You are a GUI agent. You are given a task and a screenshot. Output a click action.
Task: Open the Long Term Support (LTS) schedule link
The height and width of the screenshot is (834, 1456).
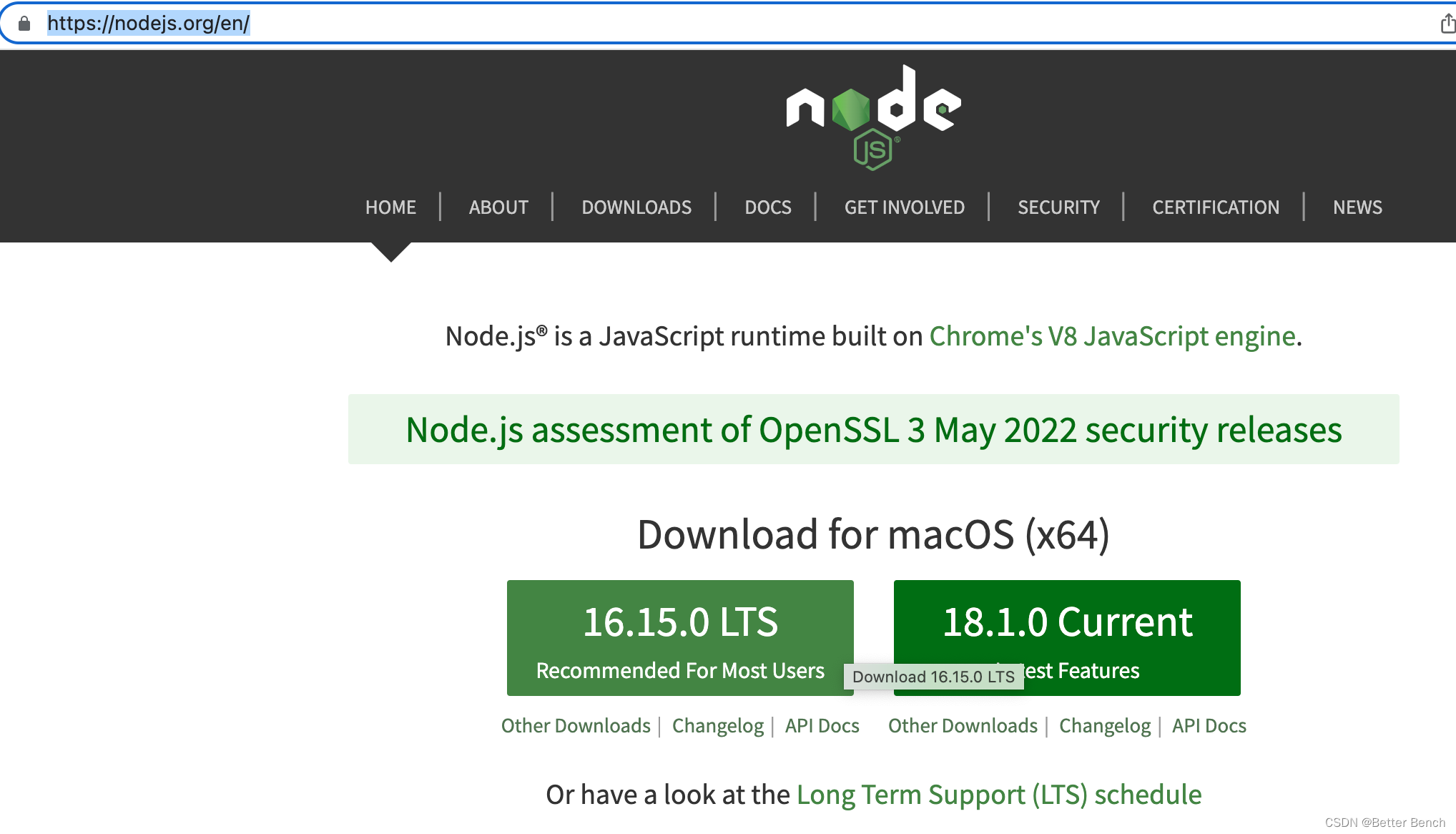(x=999, y=795)
